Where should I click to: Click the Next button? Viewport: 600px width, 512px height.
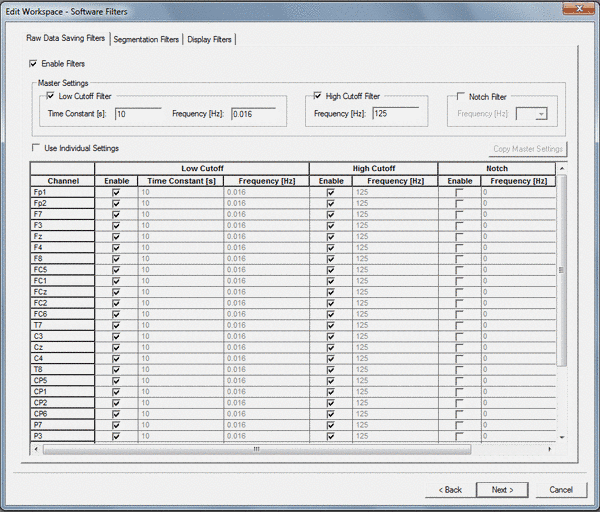click(502, 490)
